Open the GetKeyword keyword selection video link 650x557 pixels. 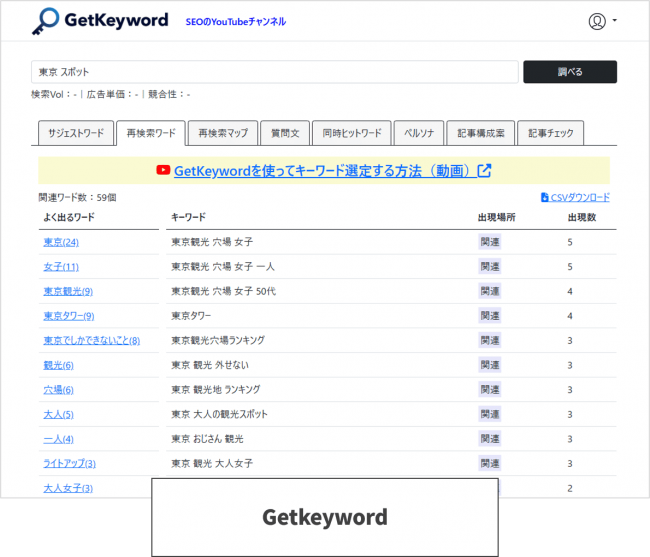pyautogui.click(x=321, y=171)
